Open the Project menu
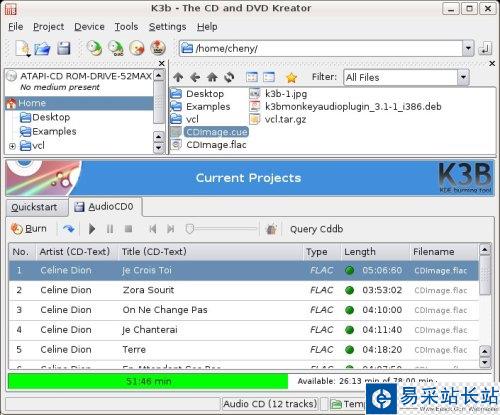The width and height of the screenshot is (500, 415). [48, 27]
